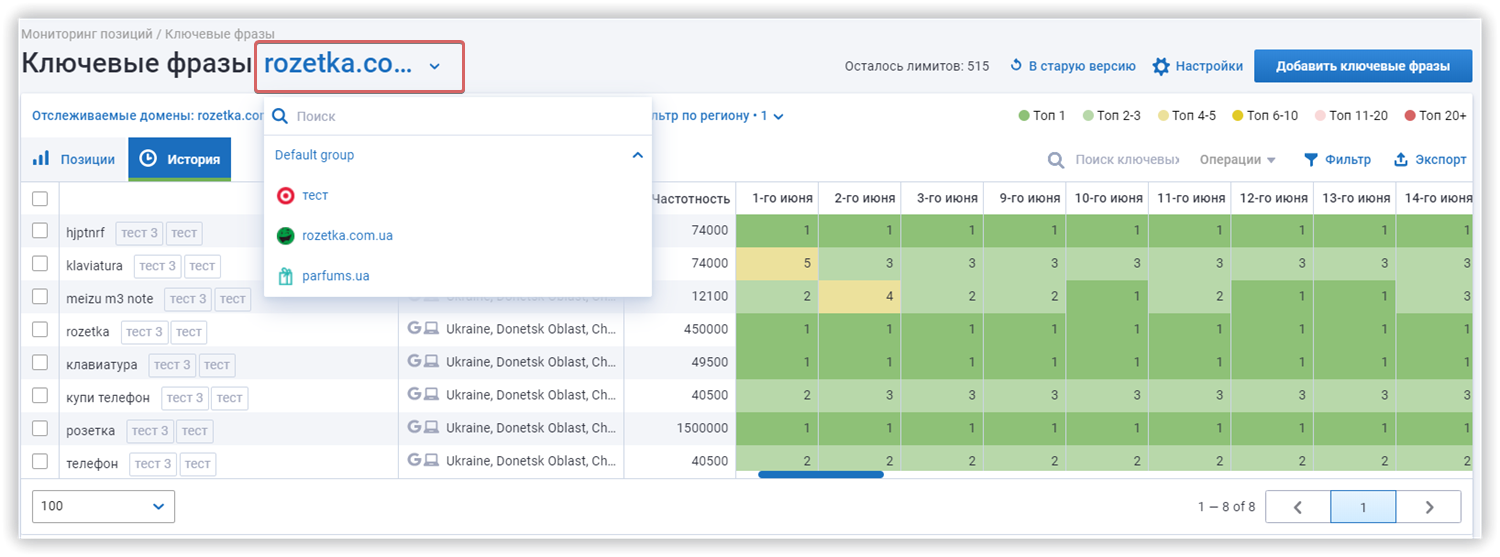
Task: Check the meizu m3 note row checkbox
Action: click(40, 297)
